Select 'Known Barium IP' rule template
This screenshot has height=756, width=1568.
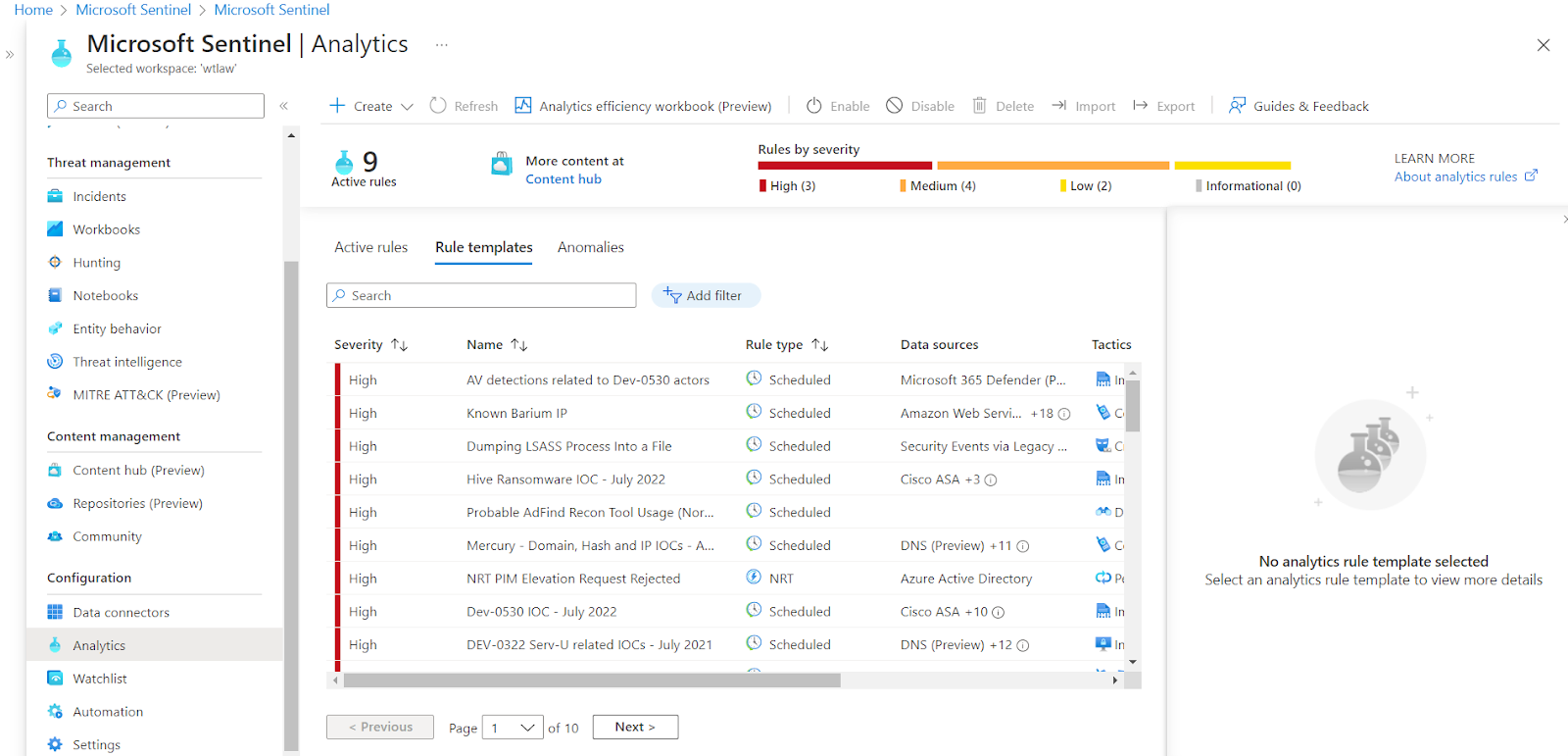(516, 414)
